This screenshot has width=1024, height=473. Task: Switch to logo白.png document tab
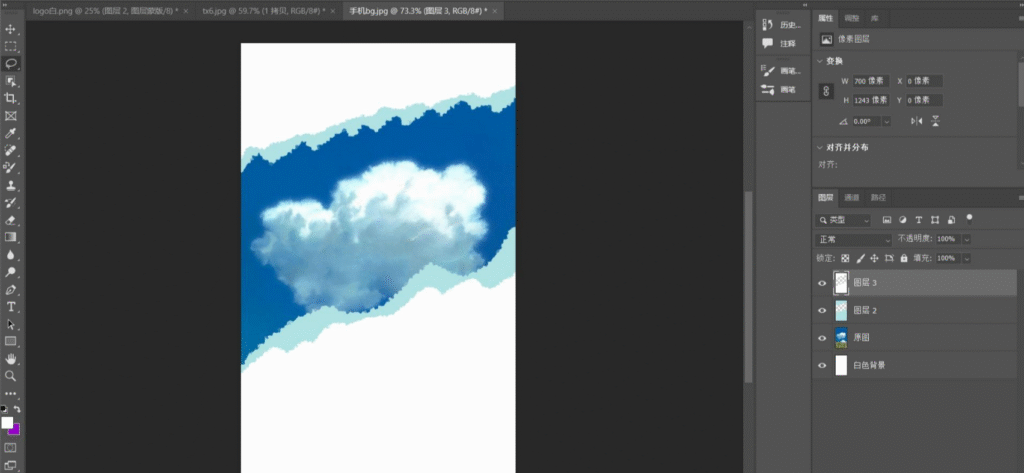106,11
